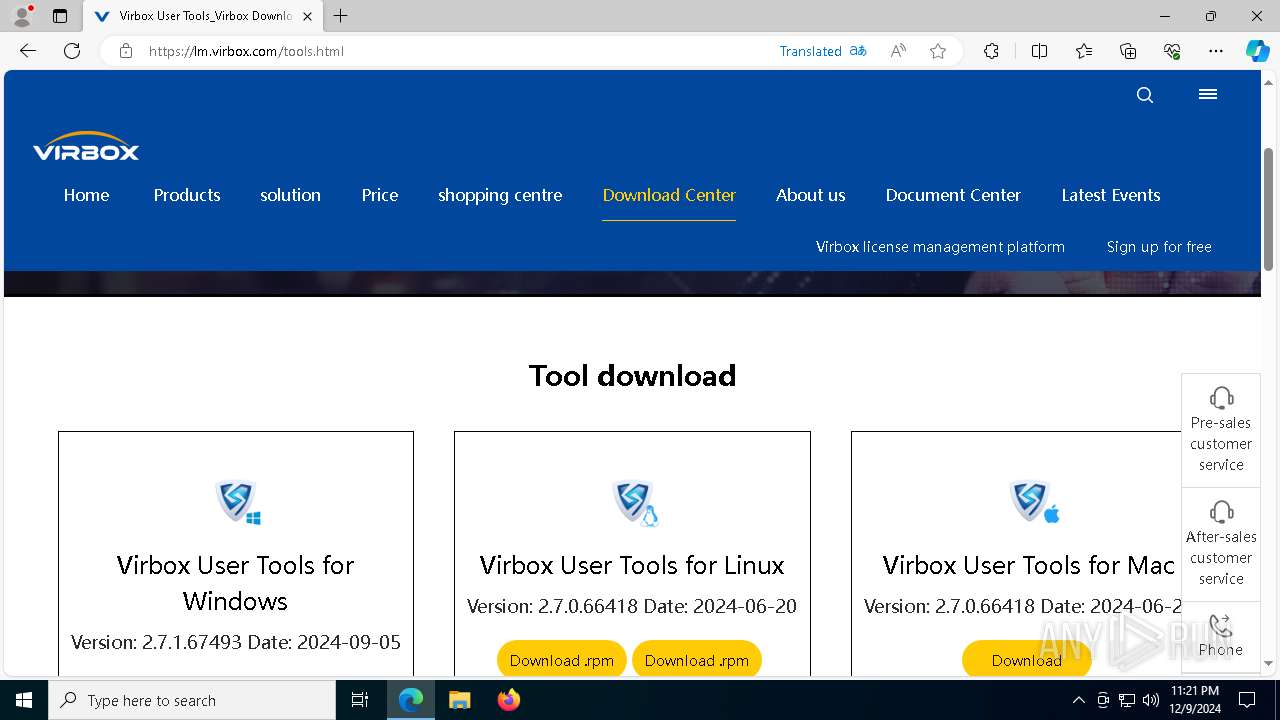Open the Favorites list icon
This screenshot has width=1280, height=720.
pyautogui.click(x=1084, y=51)
